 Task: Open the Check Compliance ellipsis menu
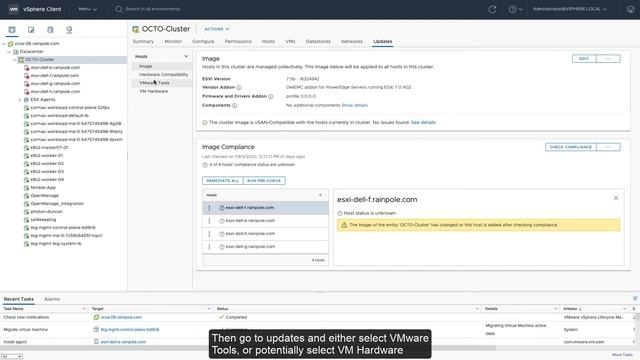[608, 147]
